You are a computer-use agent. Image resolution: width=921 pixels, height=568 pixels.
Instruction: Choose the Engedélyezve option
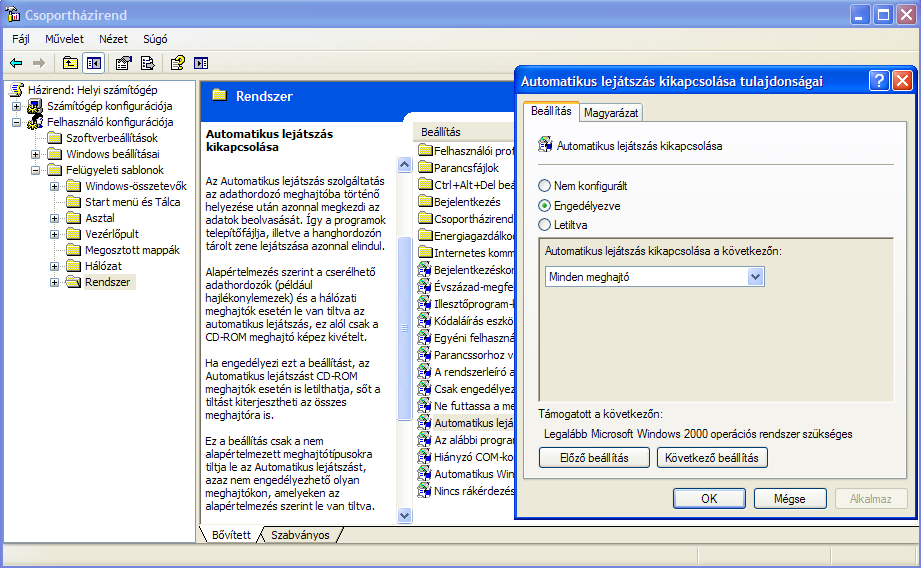click(544, 205)
